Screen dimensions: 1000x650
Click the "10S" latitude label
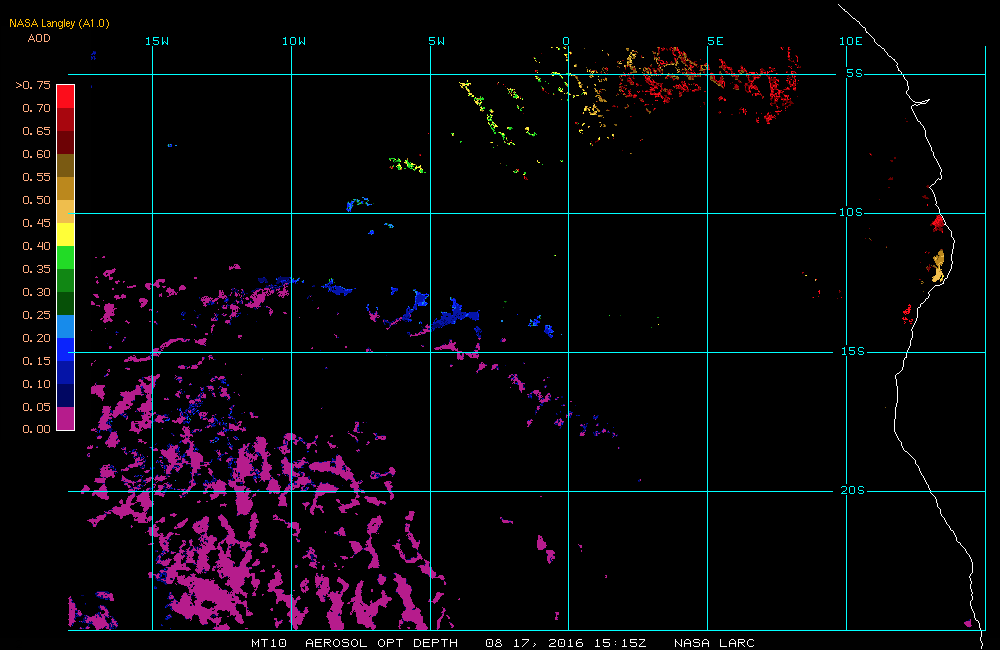[x=851, y=212]
